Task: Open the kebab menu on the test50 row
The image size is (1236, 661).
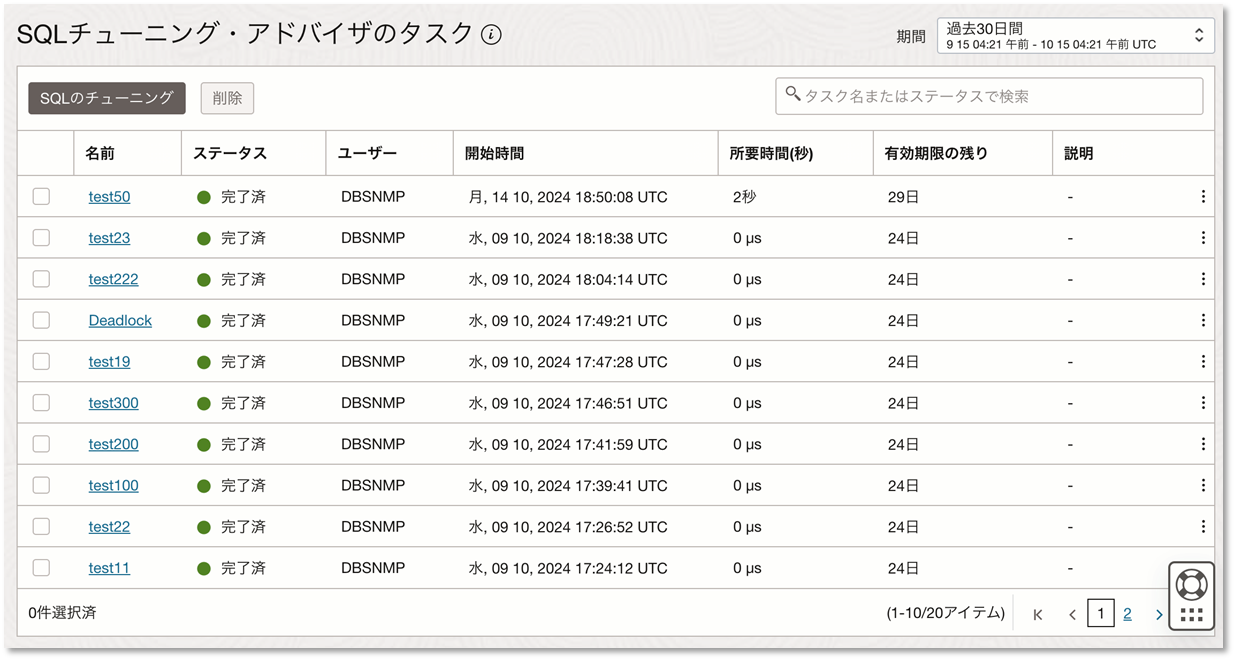Action: [1203, 196]
